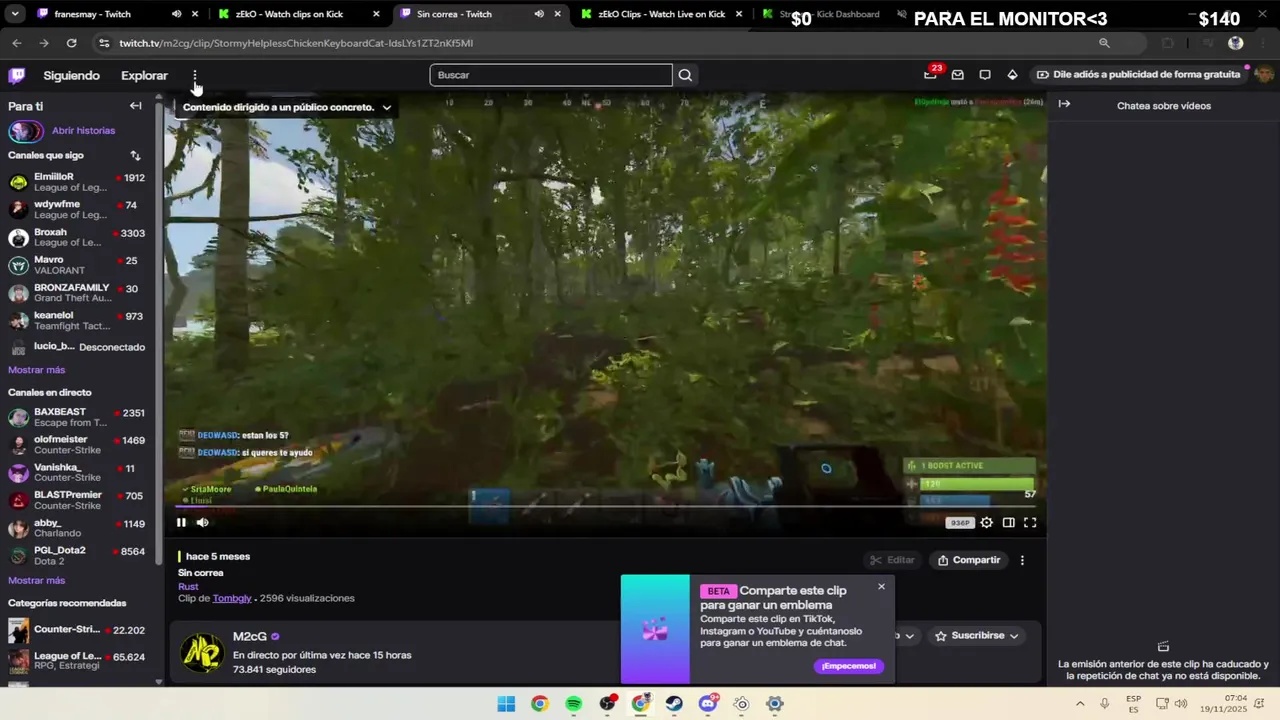This screenshot has width=1280, height=720.
Task: Click the ¡Empecemos! button
Action: point(848,666)
